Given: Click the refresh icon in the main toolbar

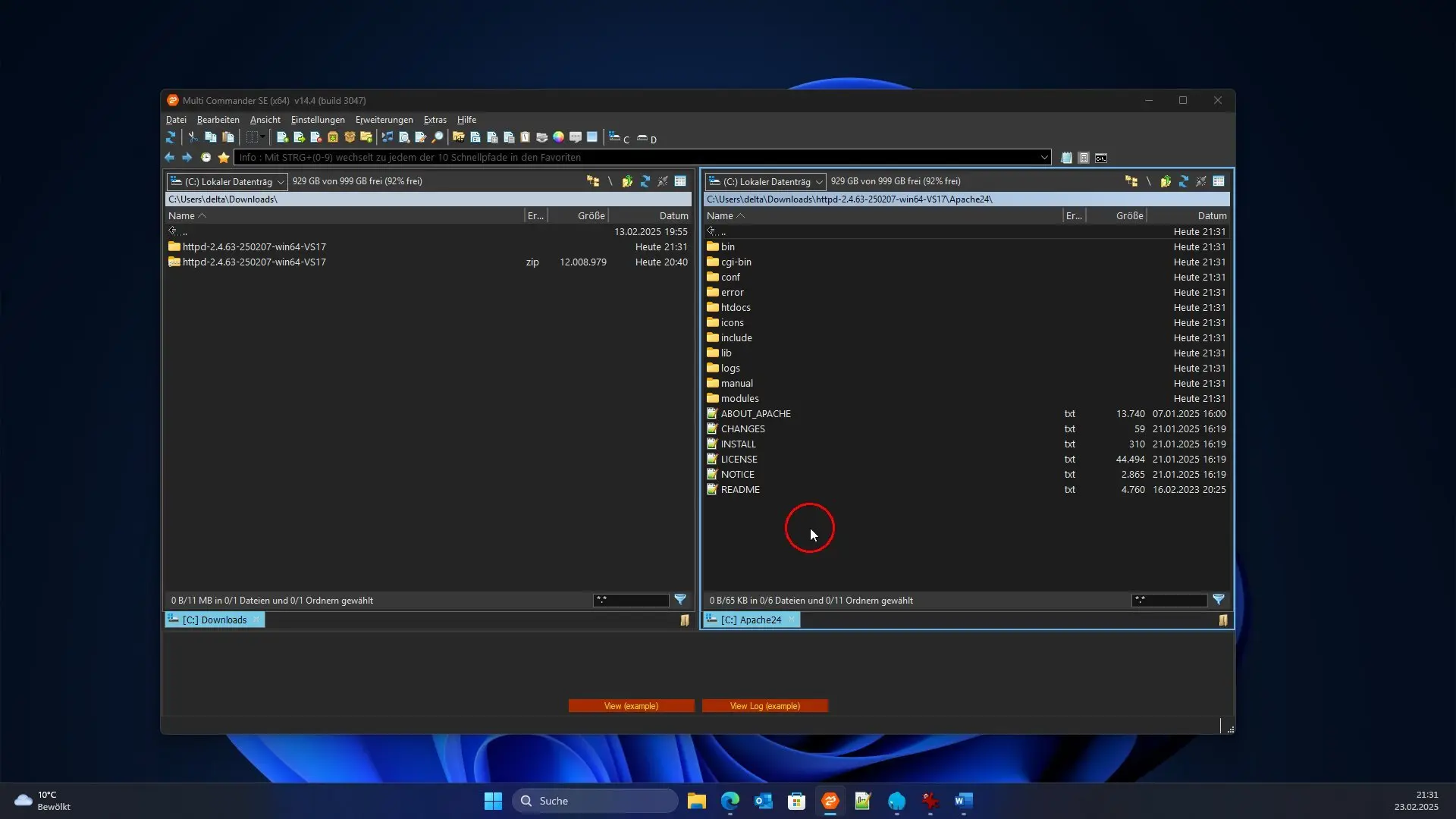Looking at the screenshot, I should click(x=171, y=137).
